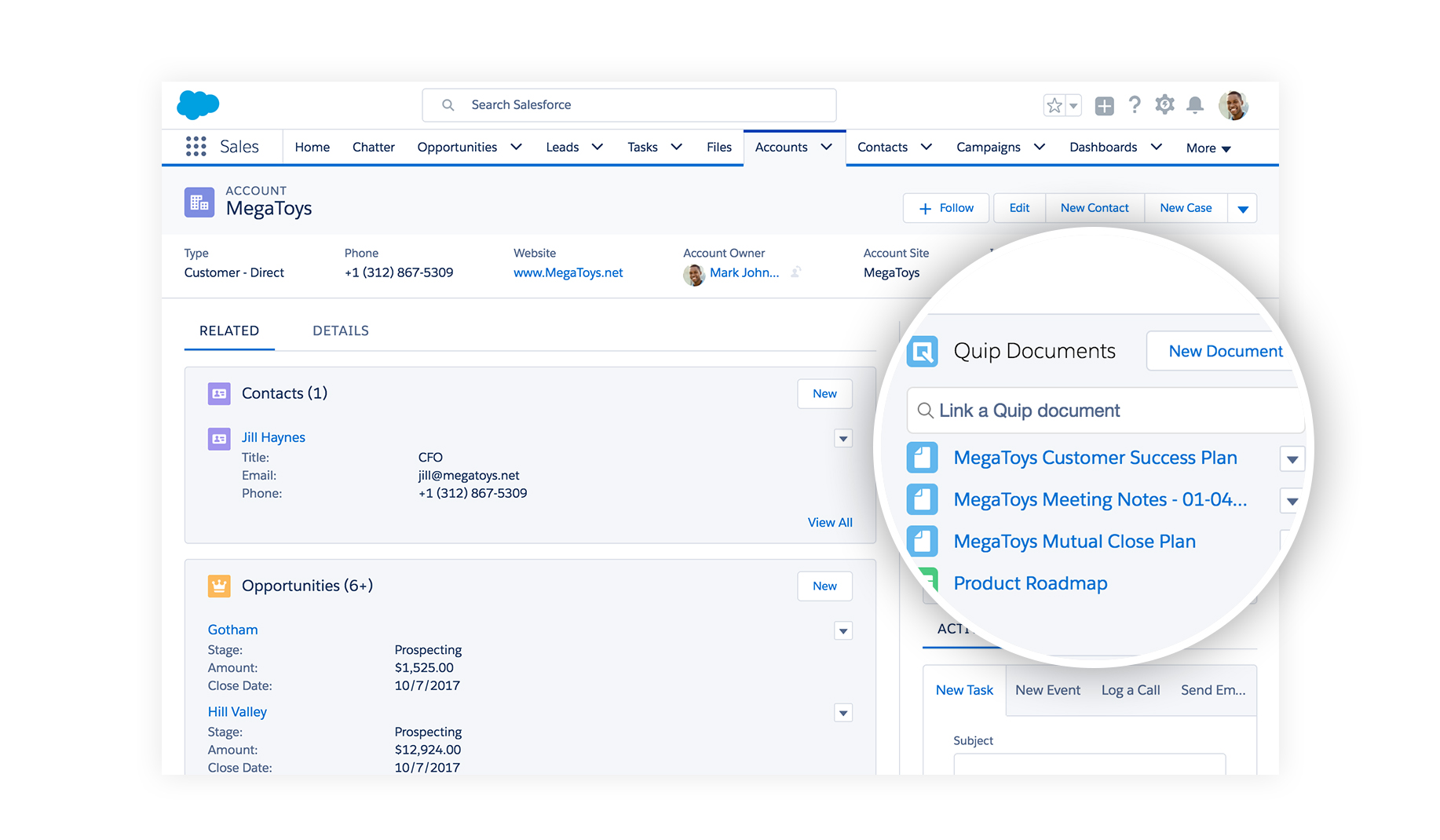Click the Opportunities crown icon
The image size is (1440, 840).
coord(219,586)
